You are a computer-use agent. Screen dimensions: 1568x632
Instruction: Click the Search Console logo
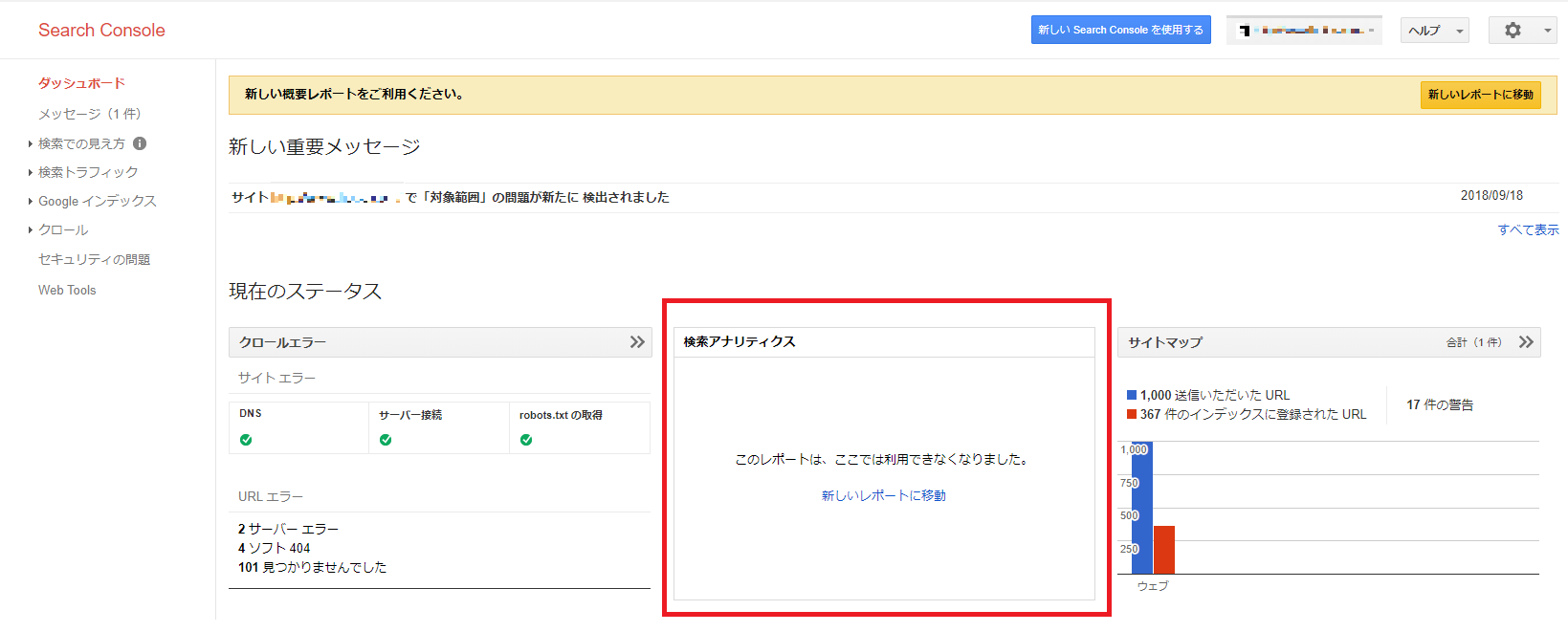101,30
